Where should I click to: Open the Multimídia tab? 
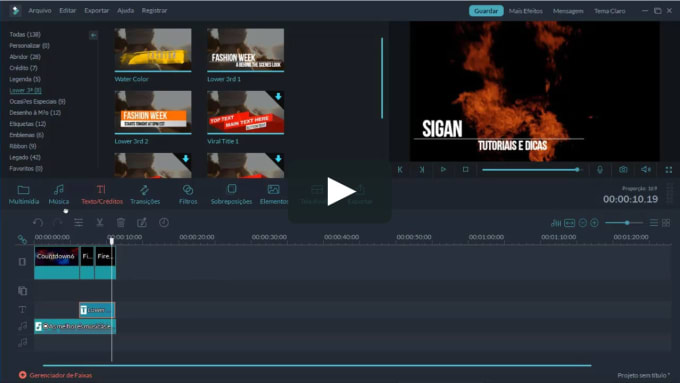[24, 194]
